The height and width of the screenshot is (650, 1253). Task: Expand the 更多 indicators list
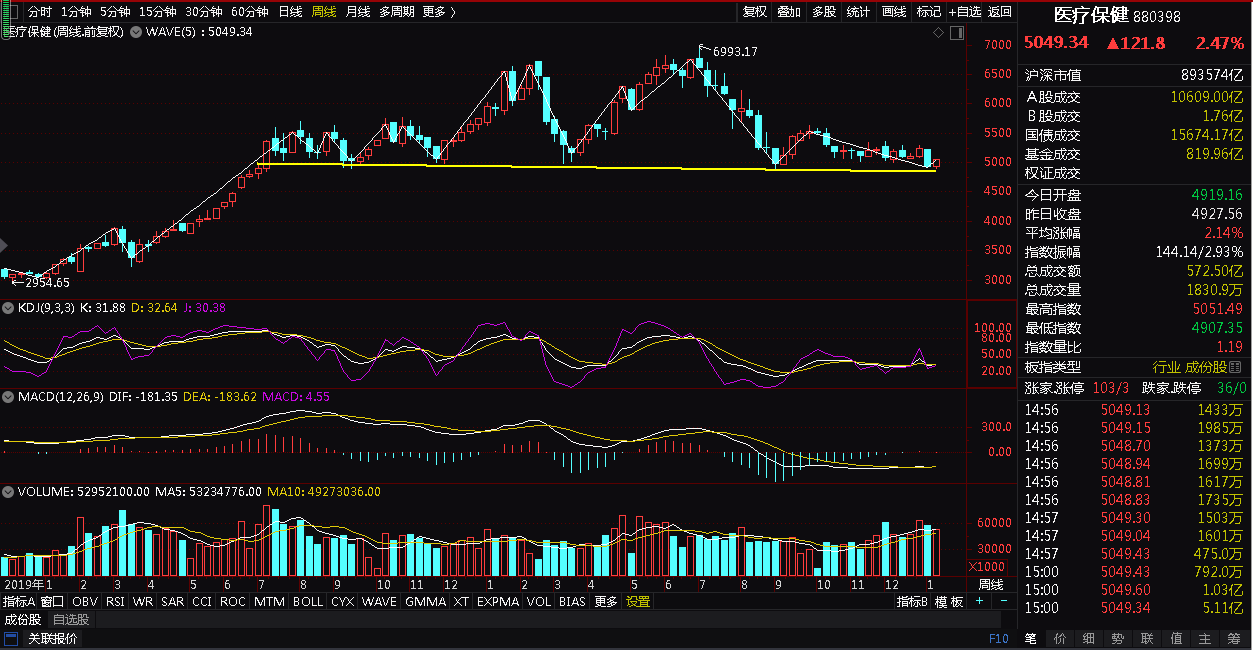point(605,601)
